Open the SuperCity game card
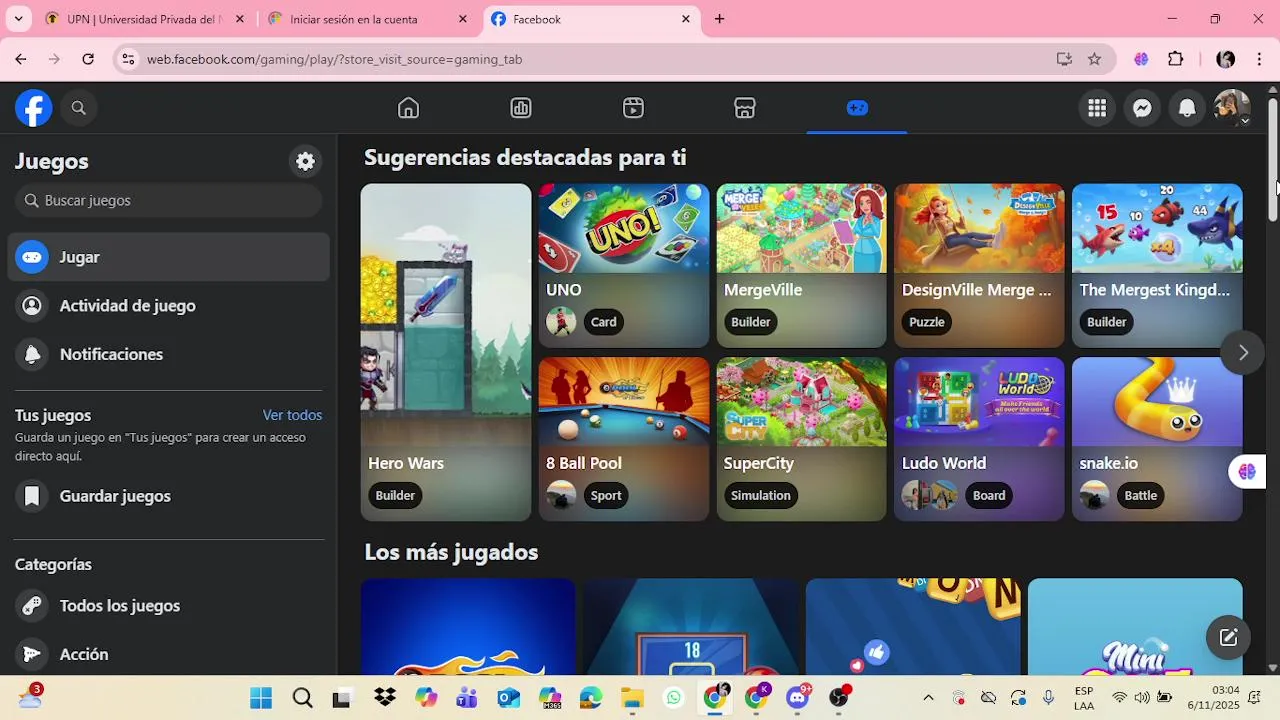This screenshot has width=1280, height=720. pyautogui.click(x=801, y=439)
